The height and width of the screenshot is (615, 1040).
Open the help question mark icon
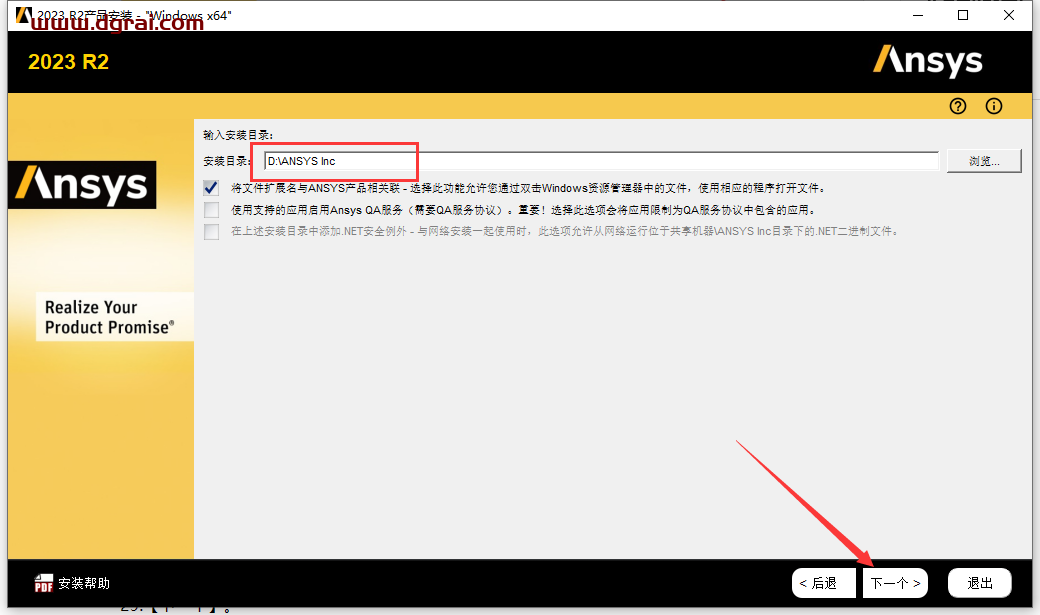coord(958,106)
